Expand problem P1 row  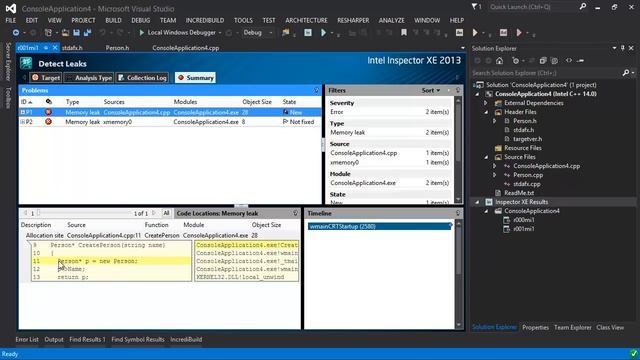pos(23,112)
